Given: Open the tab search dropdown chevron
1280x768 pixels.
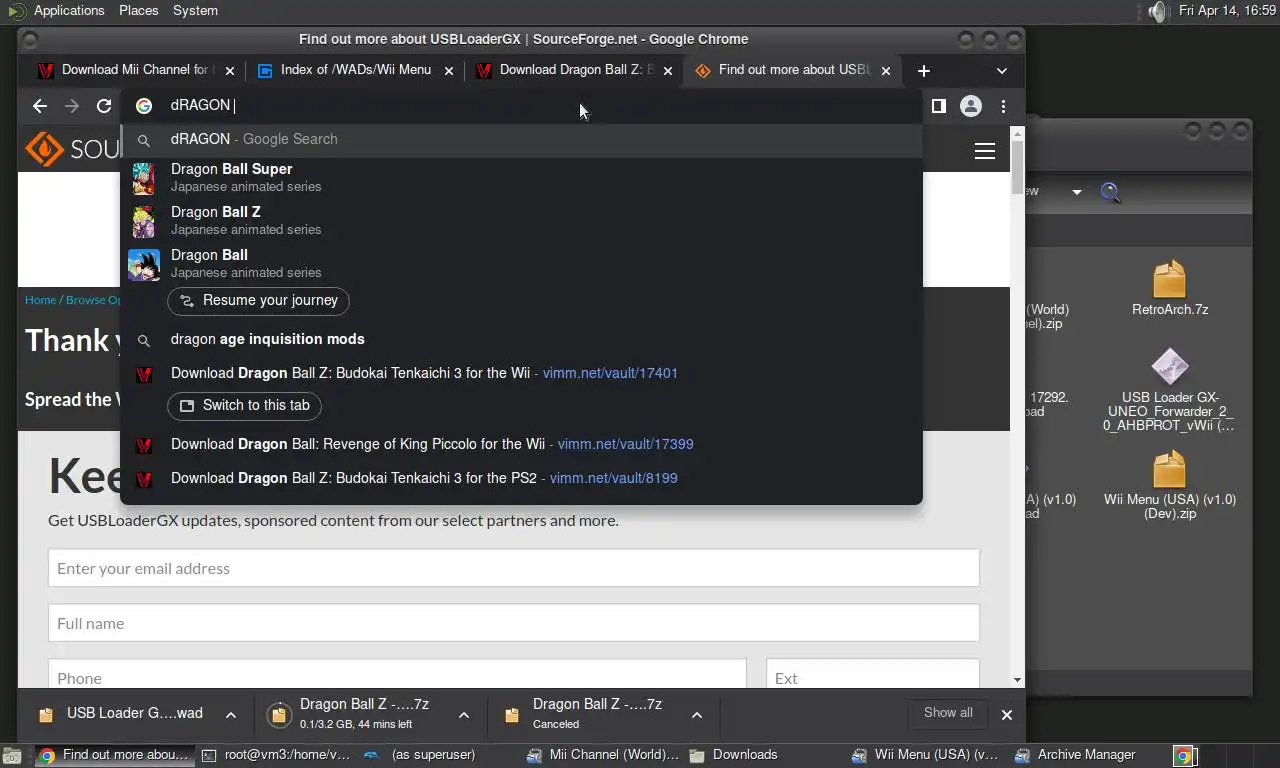Looking at the screenshot, I should [x=1001, y=71].
